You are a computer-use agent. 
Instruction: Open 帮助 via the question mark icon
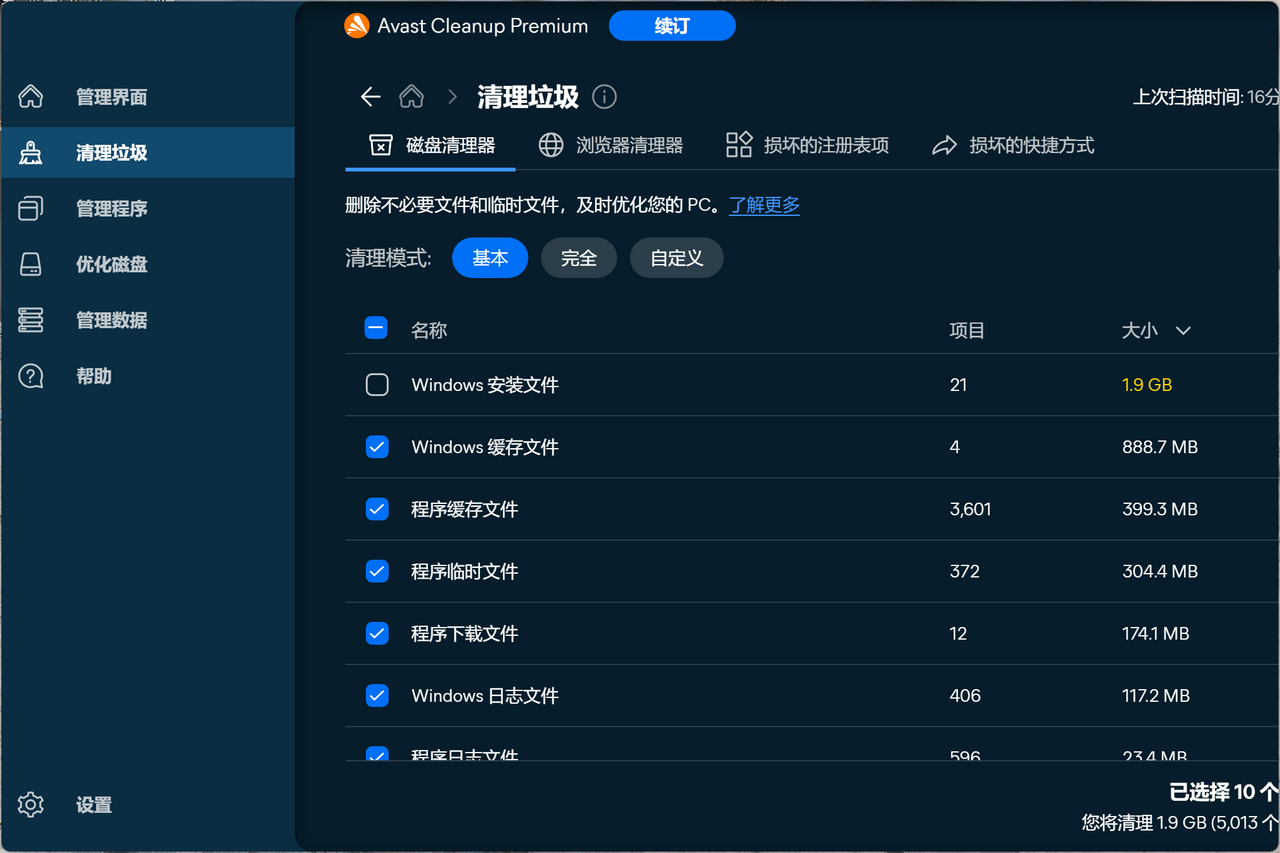pyautogui.click(x=31, y=376)
